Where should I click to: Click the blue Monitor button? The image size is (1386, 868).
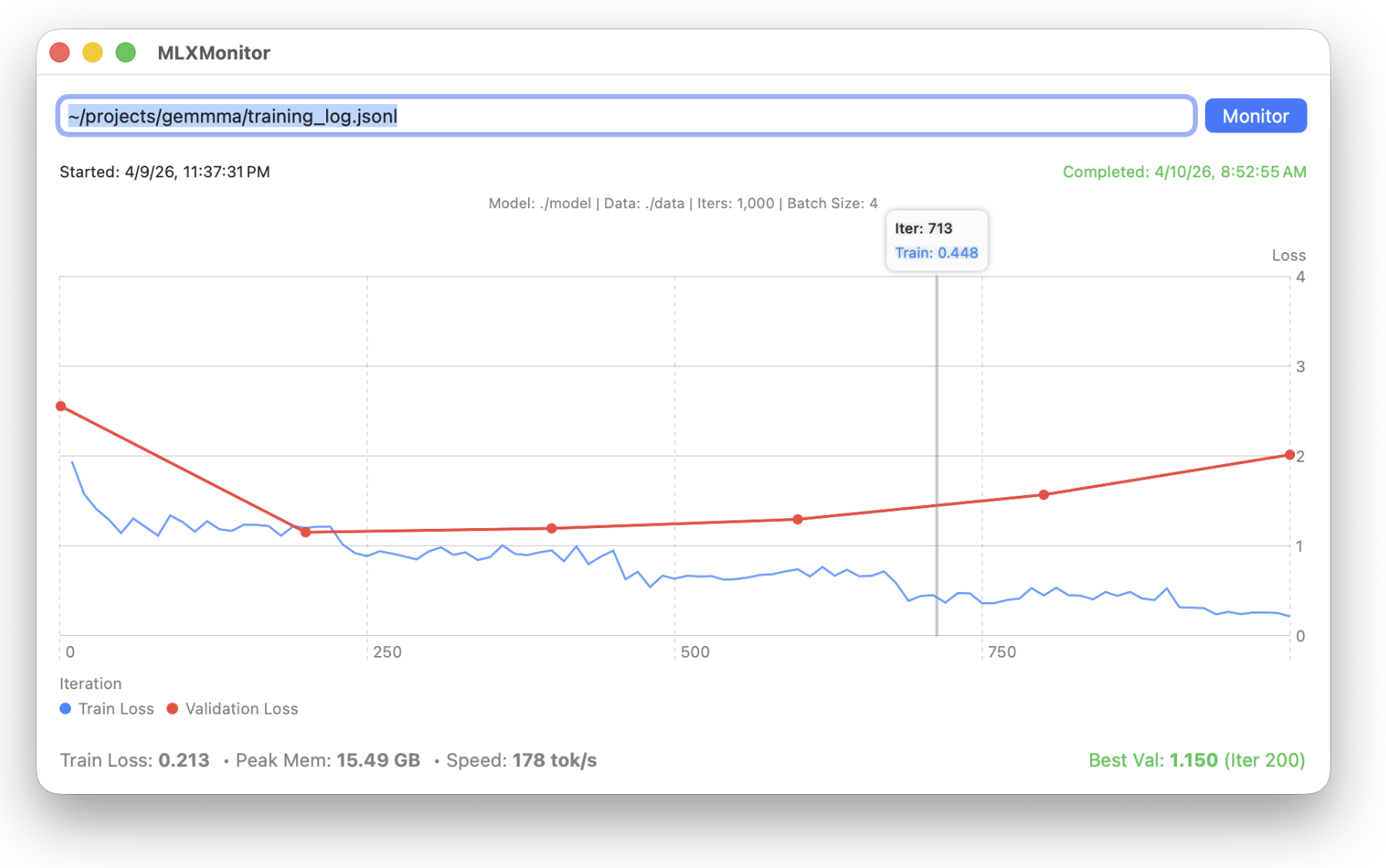[x=1255, y=116]
